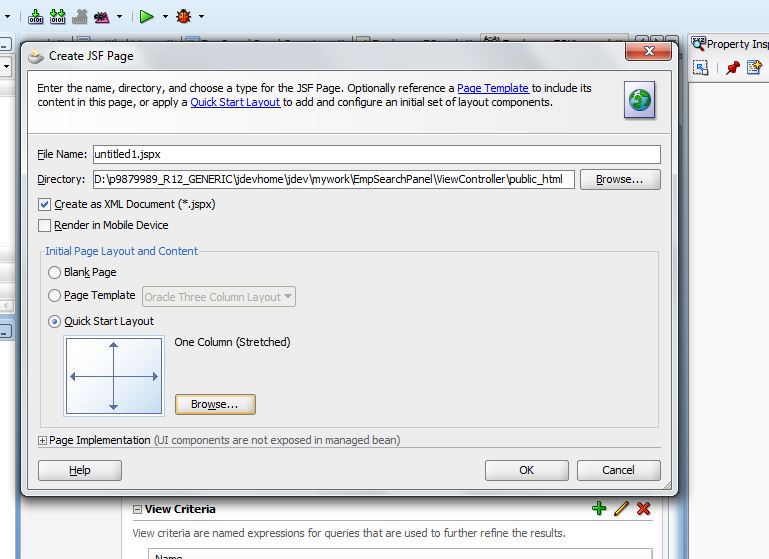Select the Page Template radio option

tap(54, 296)
